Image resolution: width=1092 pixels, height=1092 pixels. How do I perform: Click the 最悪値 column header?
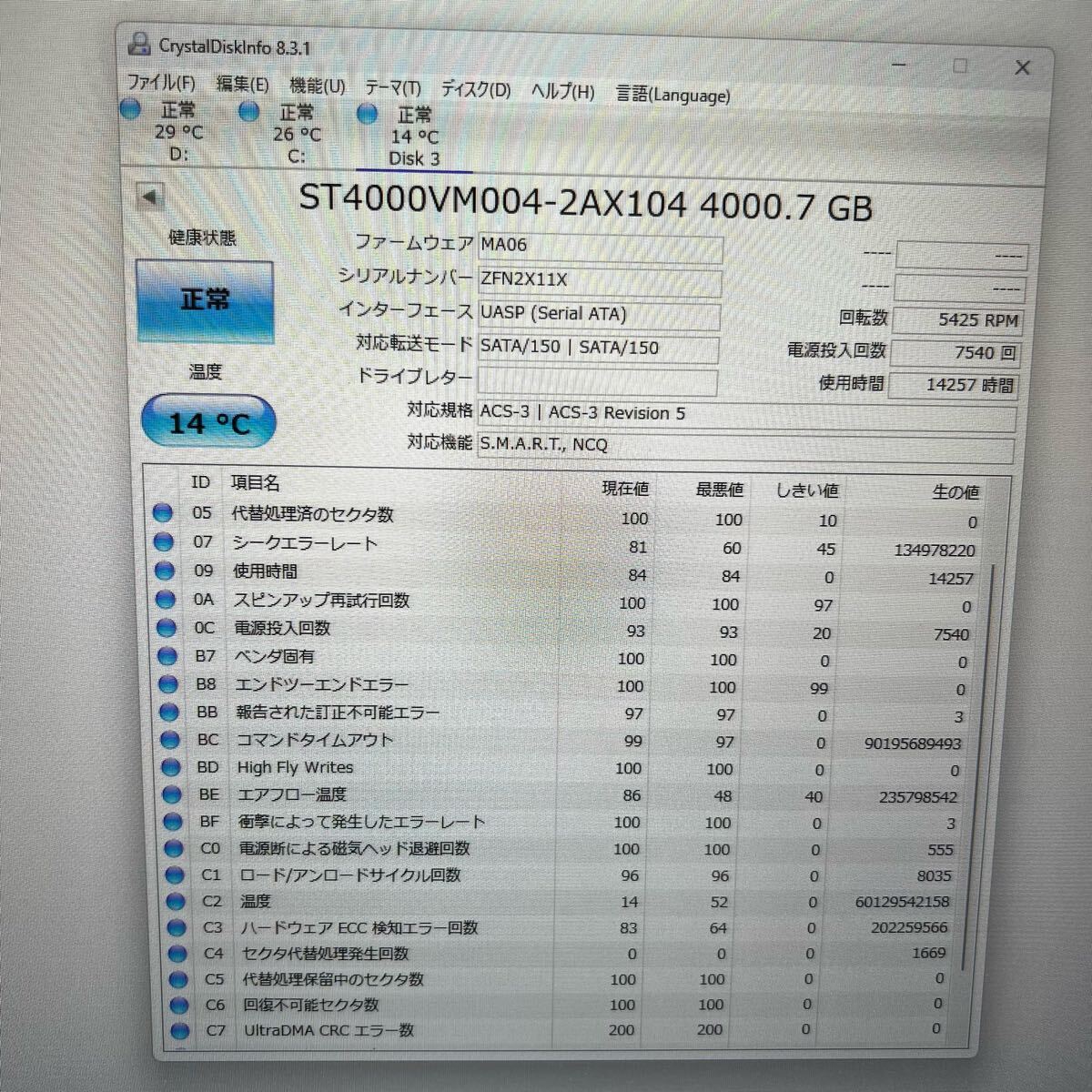coord(719,490)
